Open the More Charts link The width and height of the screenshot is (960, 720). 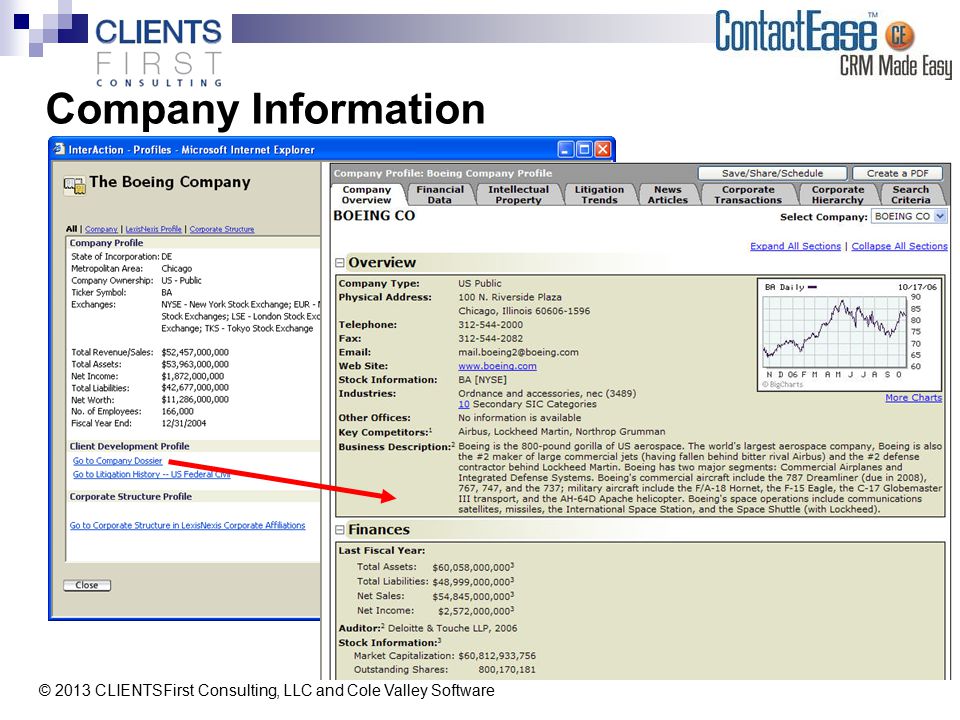tap(913, 397)
